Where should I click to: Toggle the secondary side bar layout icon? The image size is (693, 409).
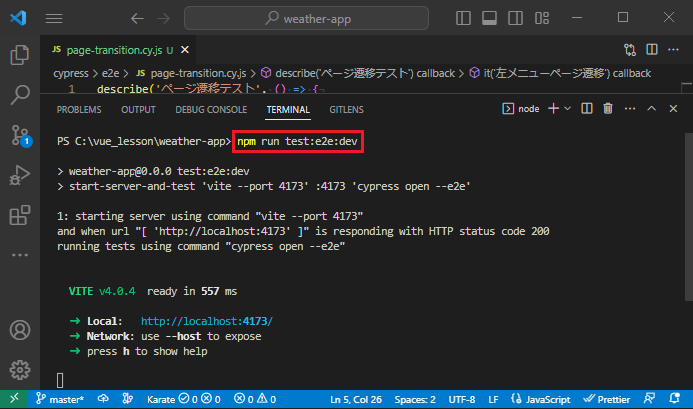(515, 18)
